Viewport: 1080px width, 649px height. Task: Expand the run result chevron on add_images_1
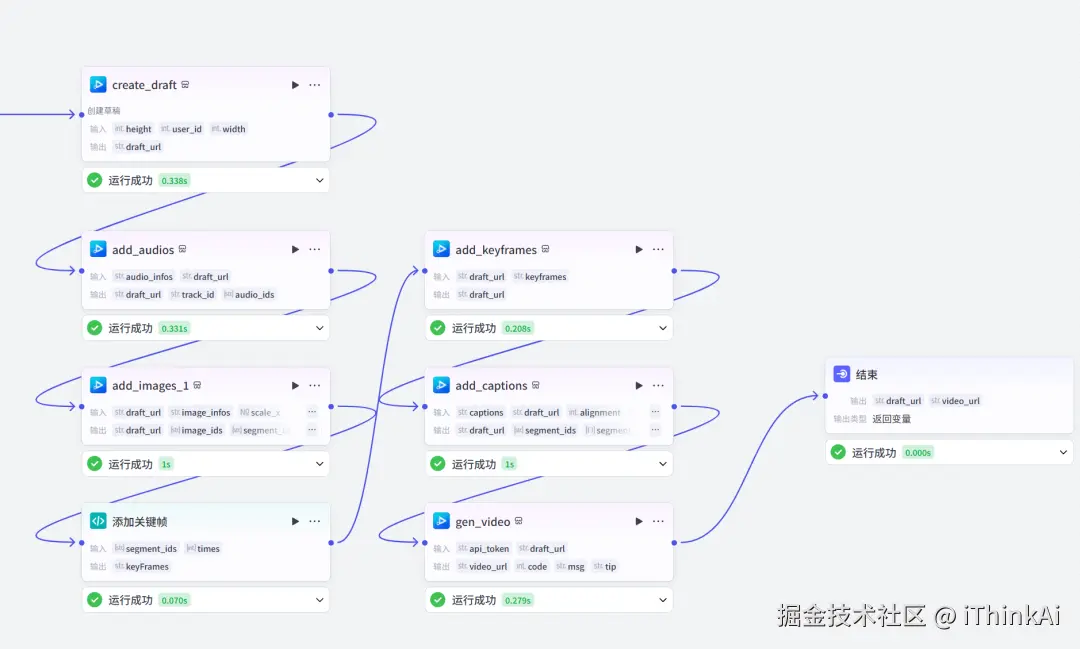click(319, 463)
